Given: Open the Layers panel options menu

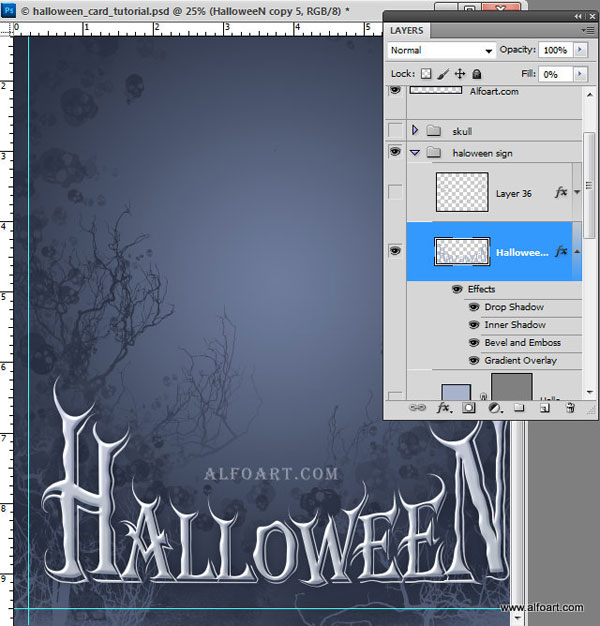Looking at the screenshot, I should click(x=588, y=30).
